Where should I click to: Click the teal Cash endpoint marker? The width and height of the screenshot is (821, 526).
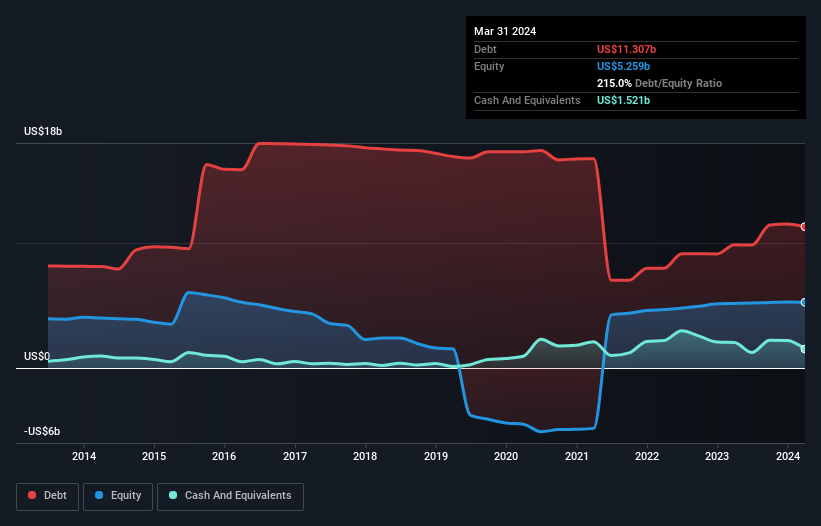pyautogui.click(x=804, y=349)
